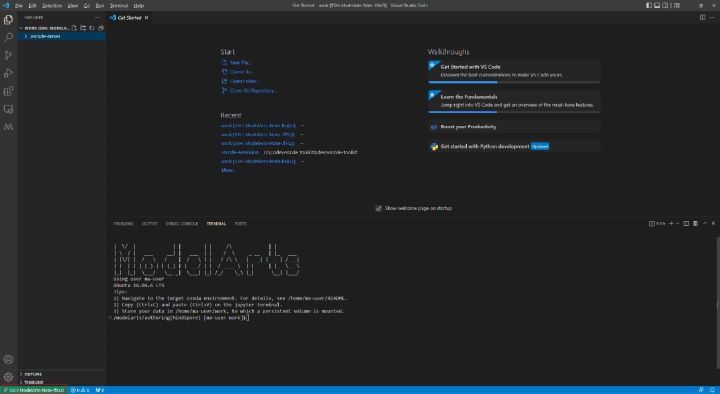Open the ModelArts view in activity bar

tap(8, 127)
